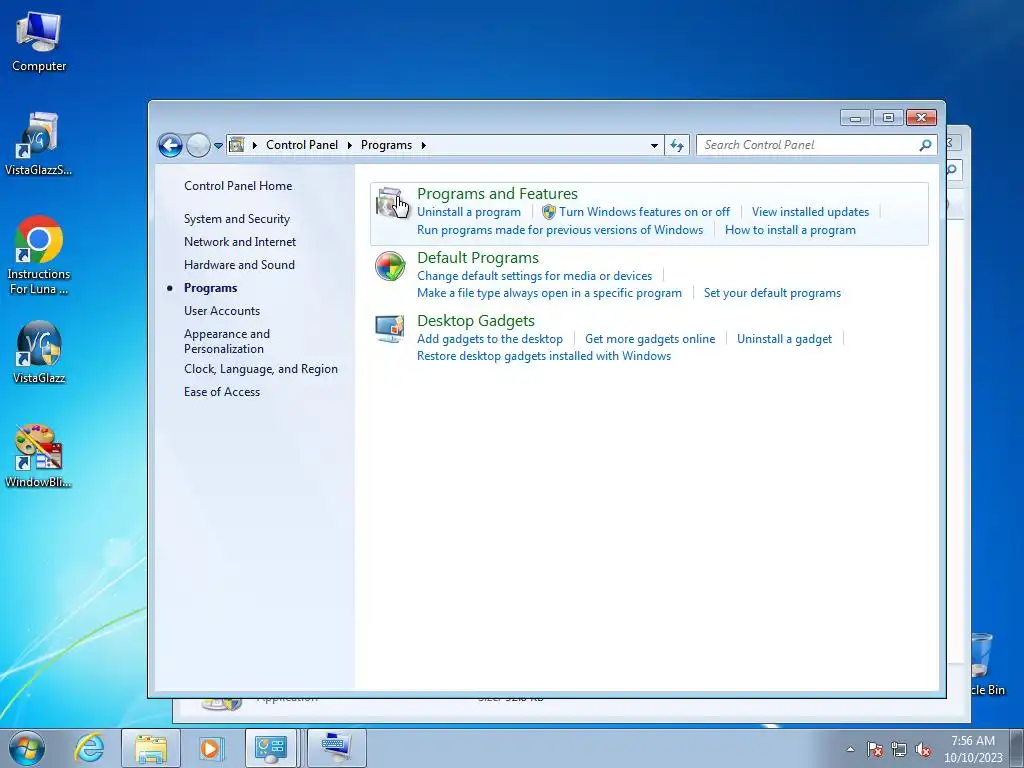
Task: Click View installed updates
Action: coord(810,212)
